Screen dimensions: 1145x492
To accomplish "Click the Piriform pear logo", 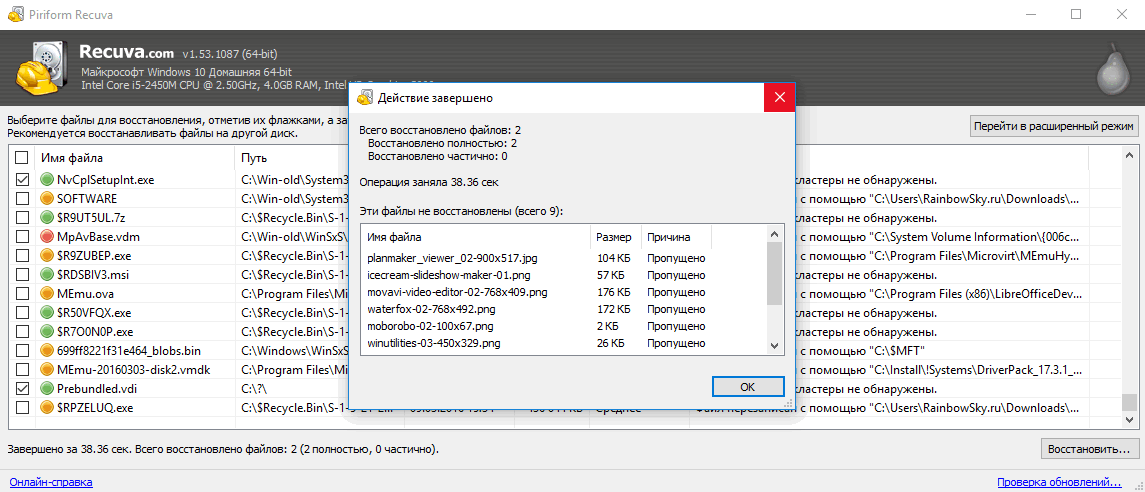I will pyautogui.click(x=1112, y=69).
